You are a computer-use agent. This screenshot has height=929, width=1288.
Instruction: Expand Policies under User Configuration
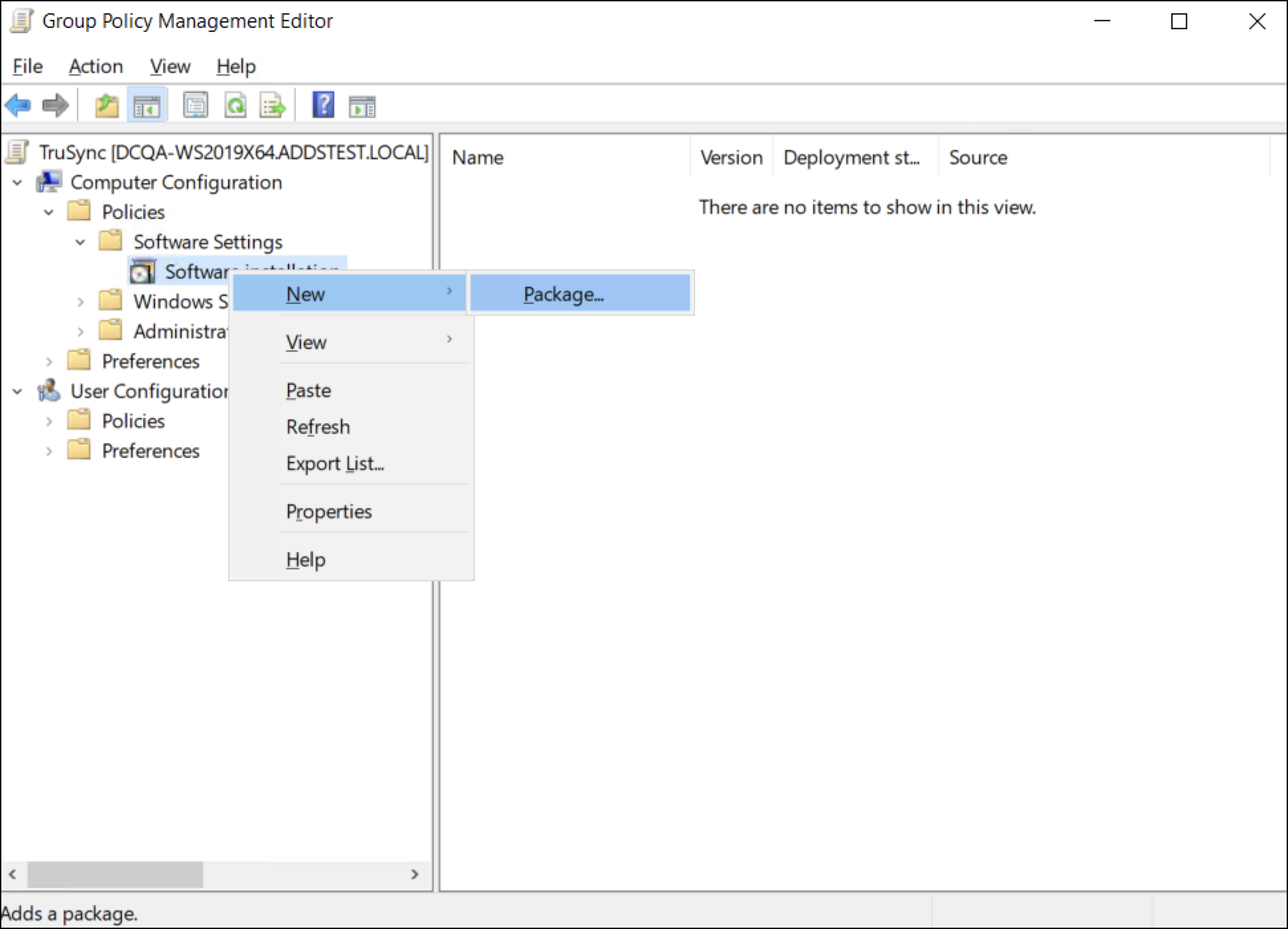click(49, 421)
